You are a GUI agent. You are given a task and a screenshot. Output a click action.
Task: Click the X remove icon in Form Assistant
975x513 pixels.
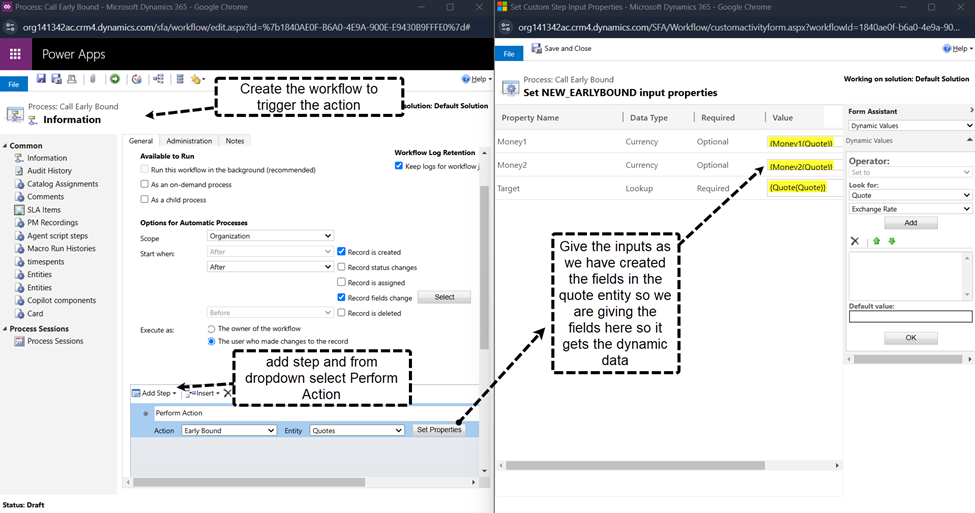(x=855, y=241)
